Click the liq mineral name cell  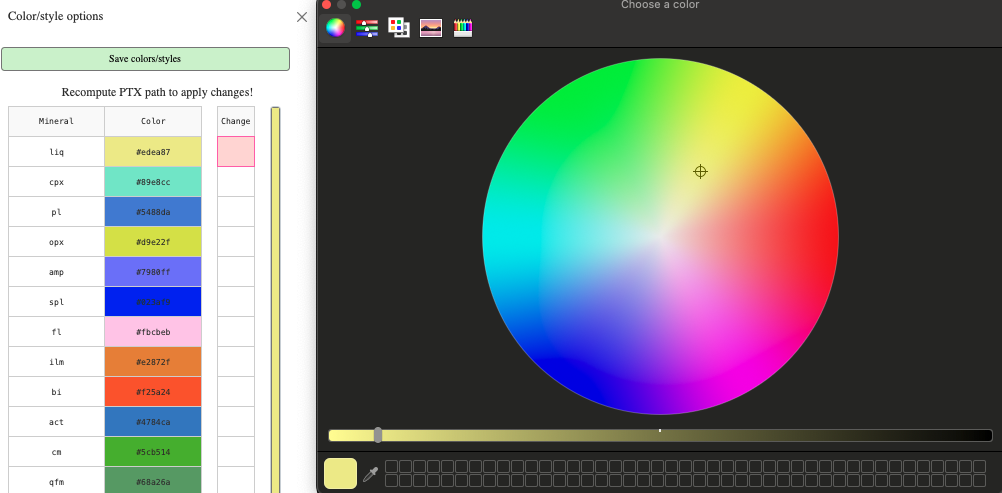[x=56, y=152]
